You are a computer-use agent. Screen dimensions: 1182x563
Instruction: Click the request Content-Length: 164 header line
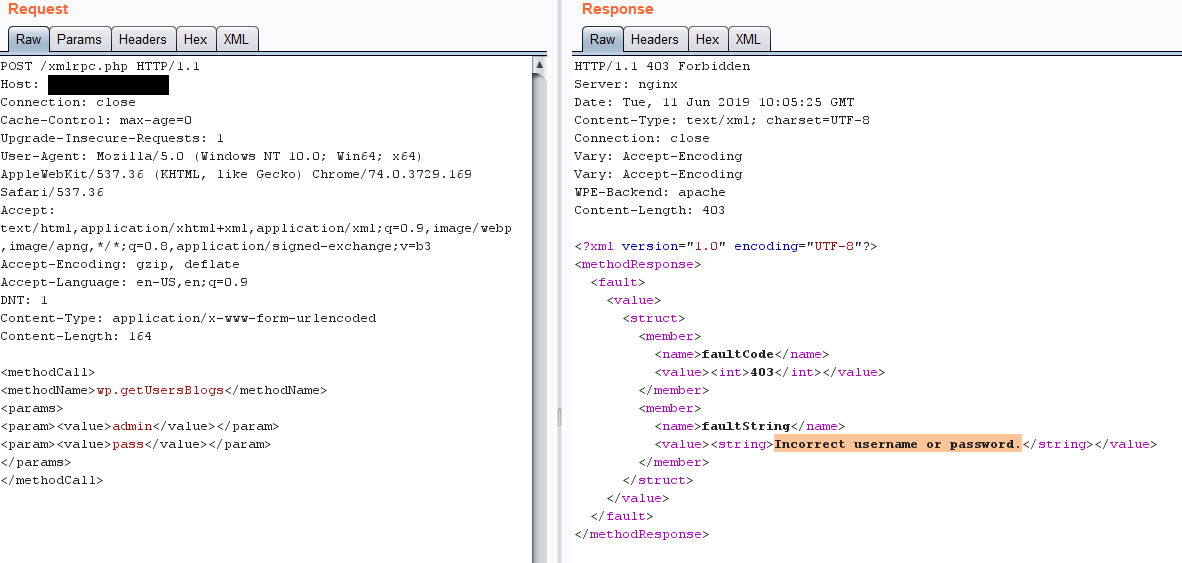coord(76,336)
